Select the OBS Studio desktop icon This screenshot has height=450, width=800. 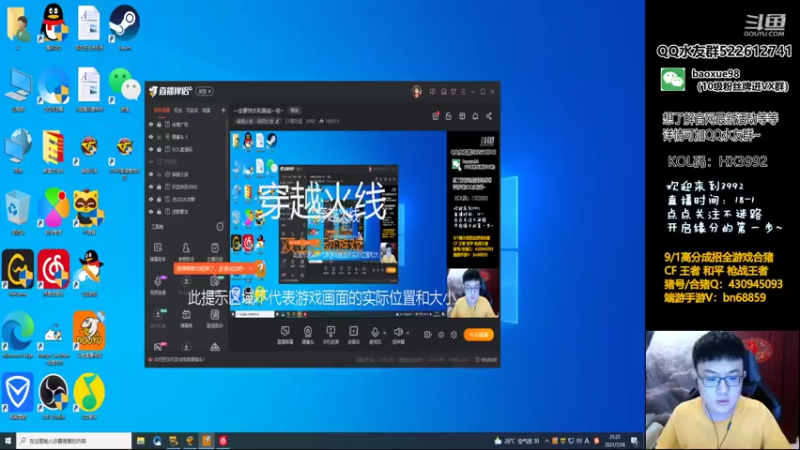[54, 396]
